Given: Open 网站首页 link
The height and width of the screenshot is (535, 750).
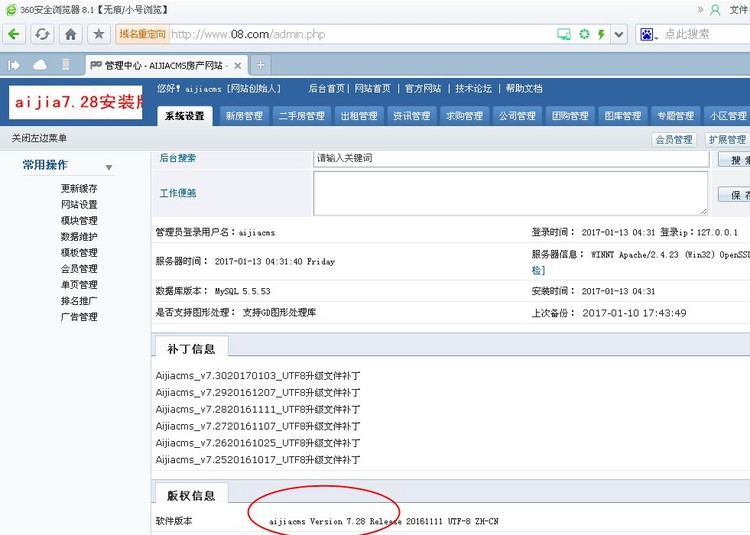Looking at the screenshot, I should click(x=373, y=88).
